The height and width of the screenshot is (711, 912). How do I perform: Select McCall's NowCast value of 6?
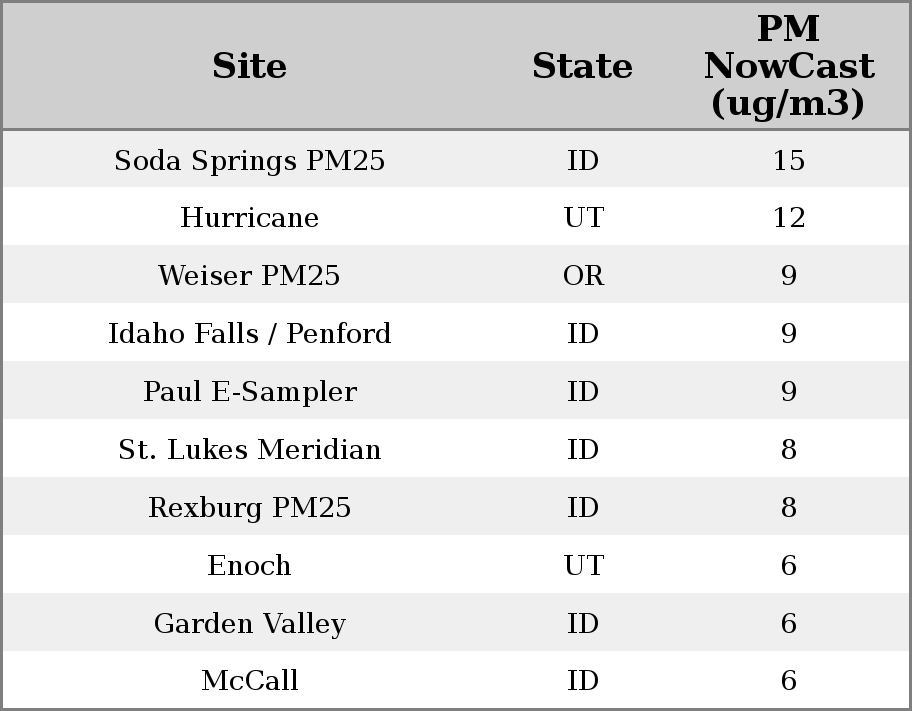coord(788,681)
